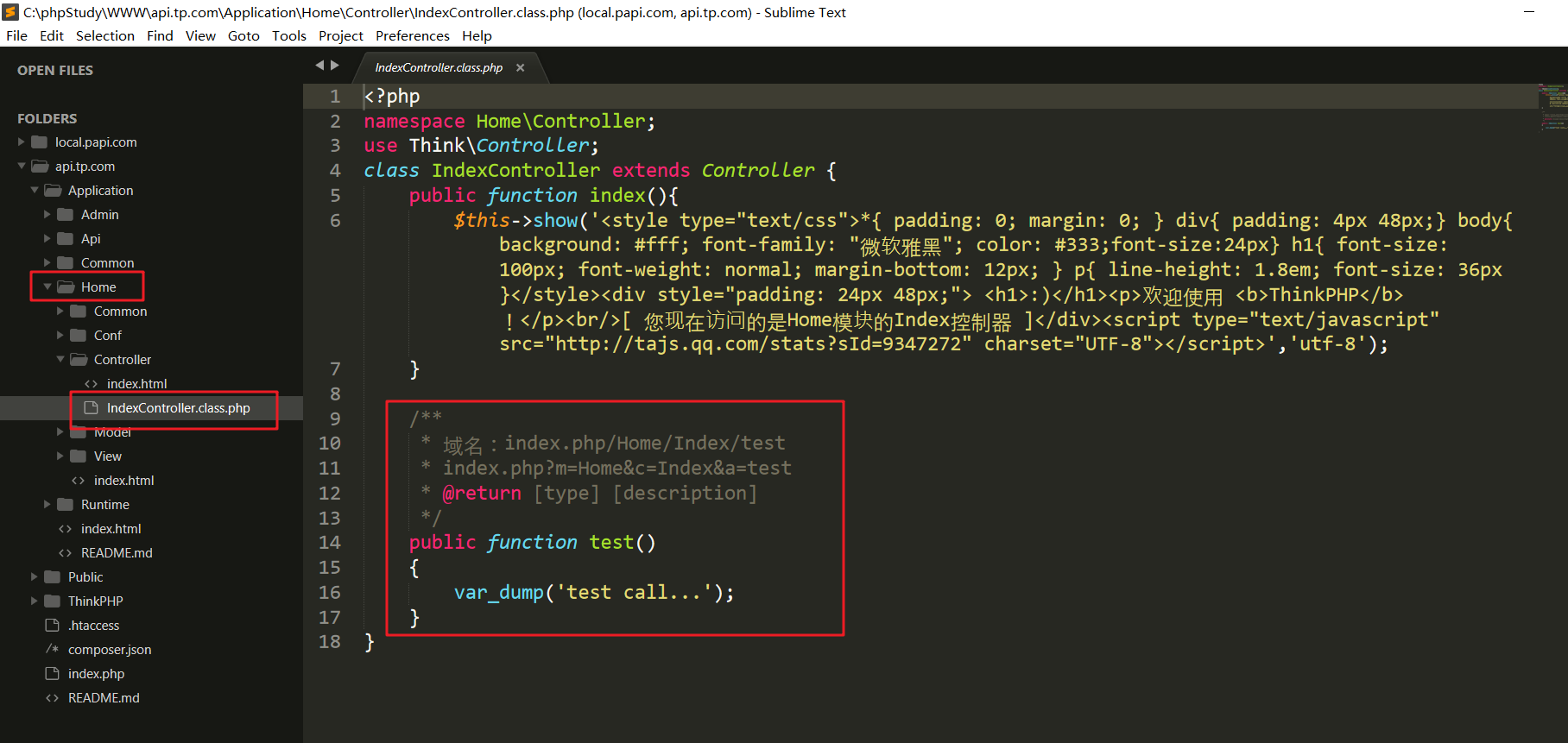Click the OPEN FILES sidebar heading

click(55, 71)
